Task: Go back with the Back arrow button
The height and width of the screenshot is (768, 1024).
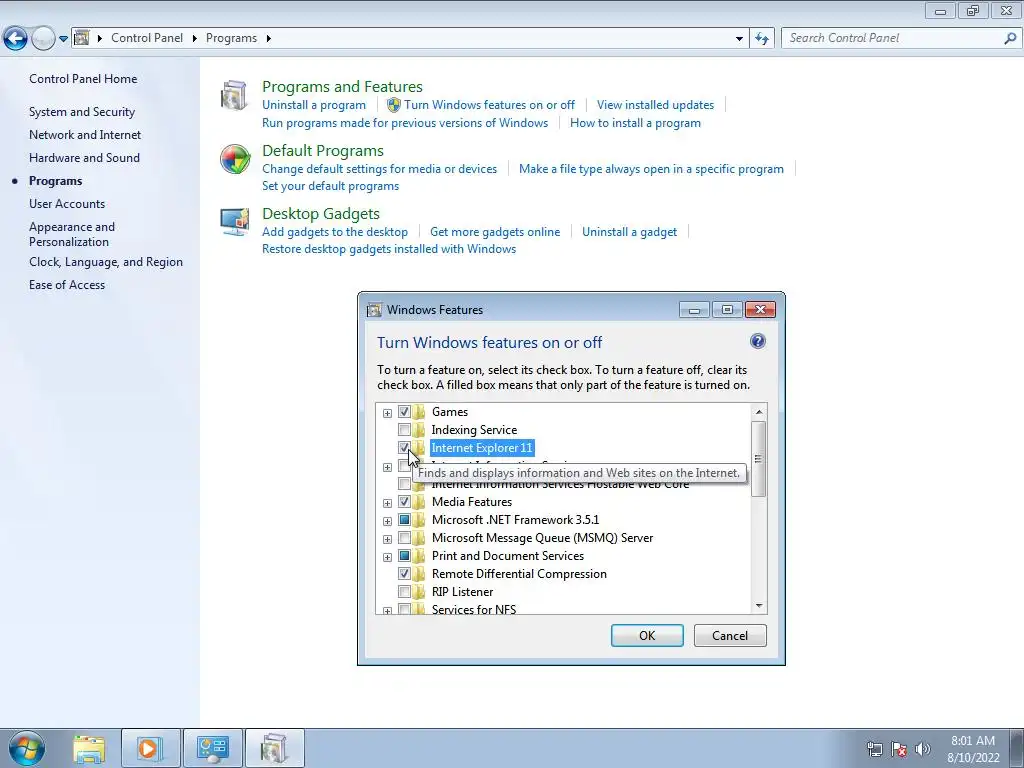Action: point(15,39)
